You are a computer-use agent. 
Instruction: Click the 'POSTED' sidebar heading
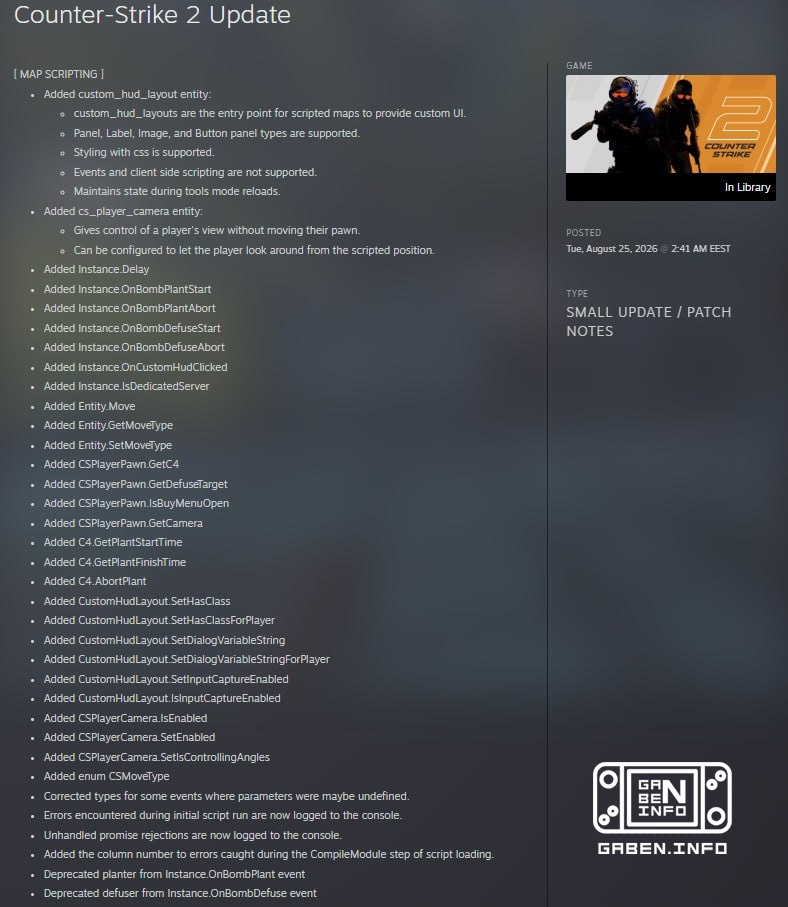point(584,233)
